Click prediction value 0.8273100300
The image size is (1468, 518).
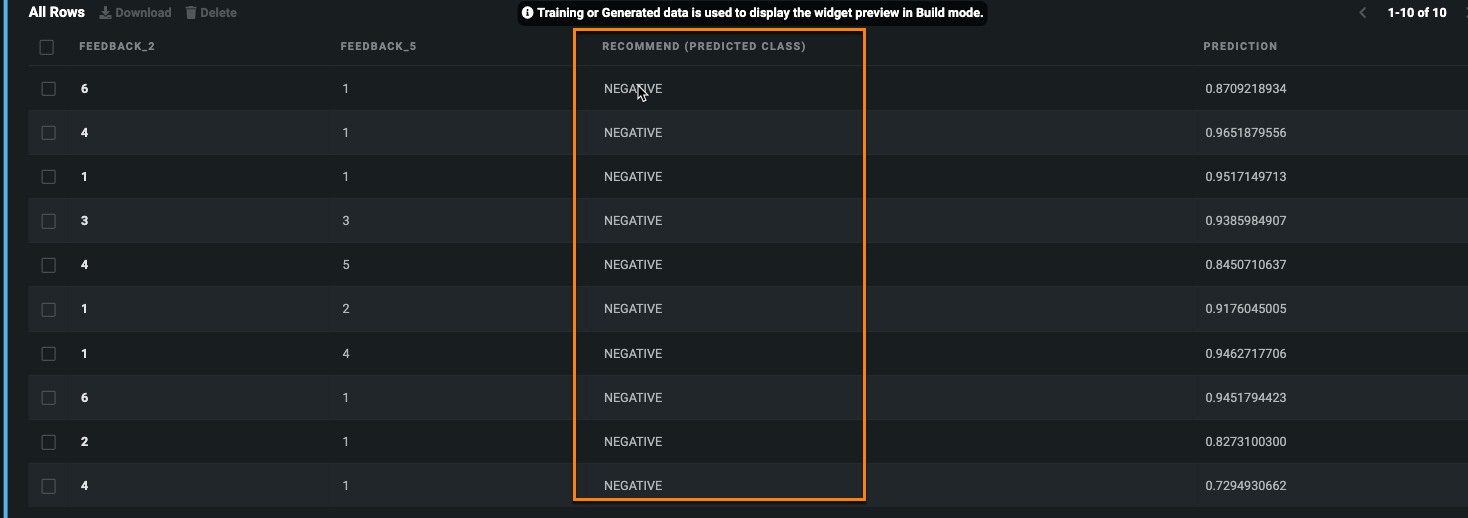[1245, 442]
